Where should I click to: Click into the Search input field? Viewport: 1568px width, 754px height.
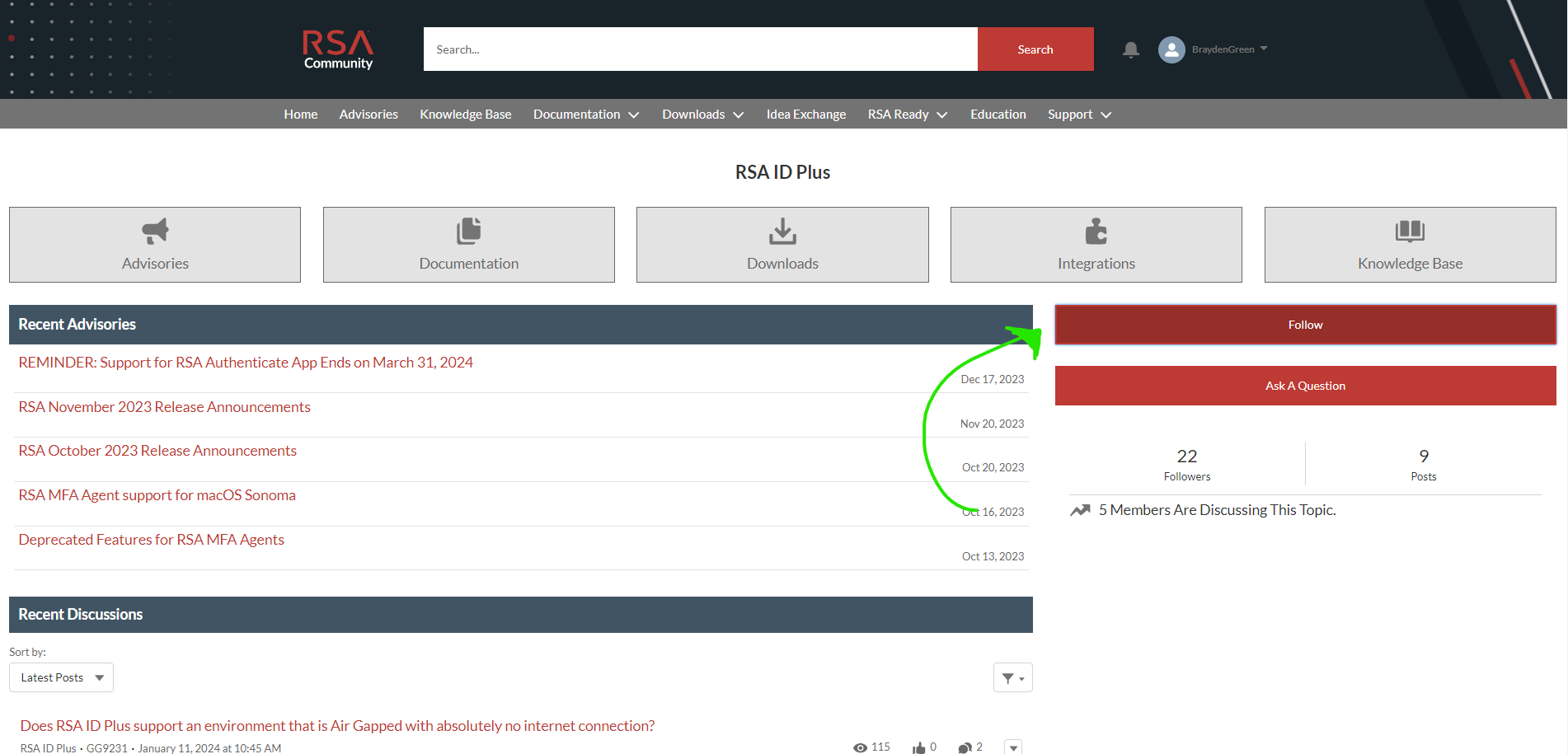pos(700,49)
